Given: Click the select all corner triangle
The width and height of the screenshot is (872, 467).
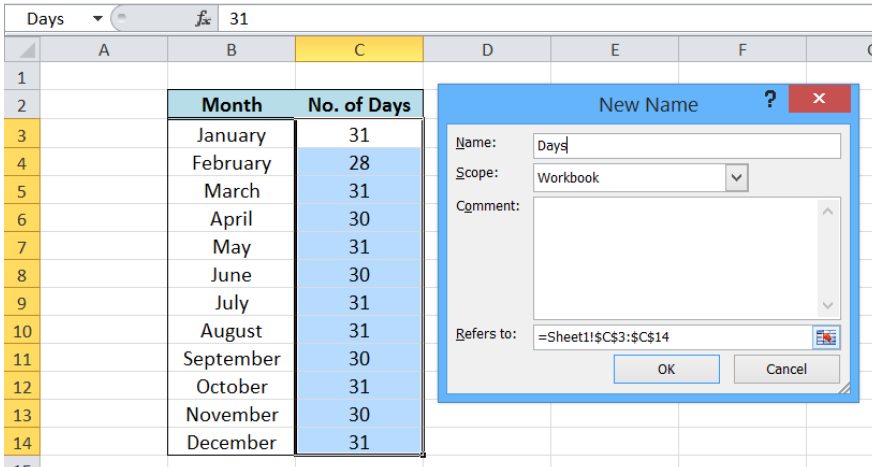Looking at the screenshot, I should click(22, 50).
